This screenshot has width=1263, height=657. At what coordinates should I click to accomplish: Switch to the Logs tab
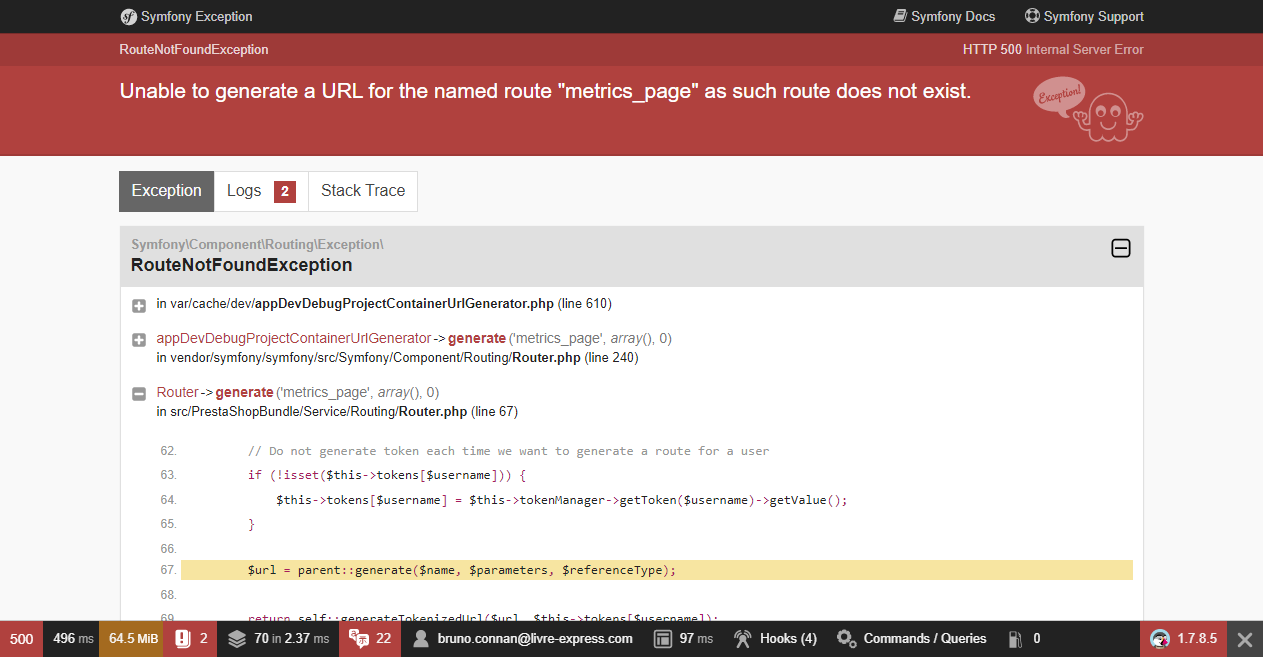click(x=261, y=191)
